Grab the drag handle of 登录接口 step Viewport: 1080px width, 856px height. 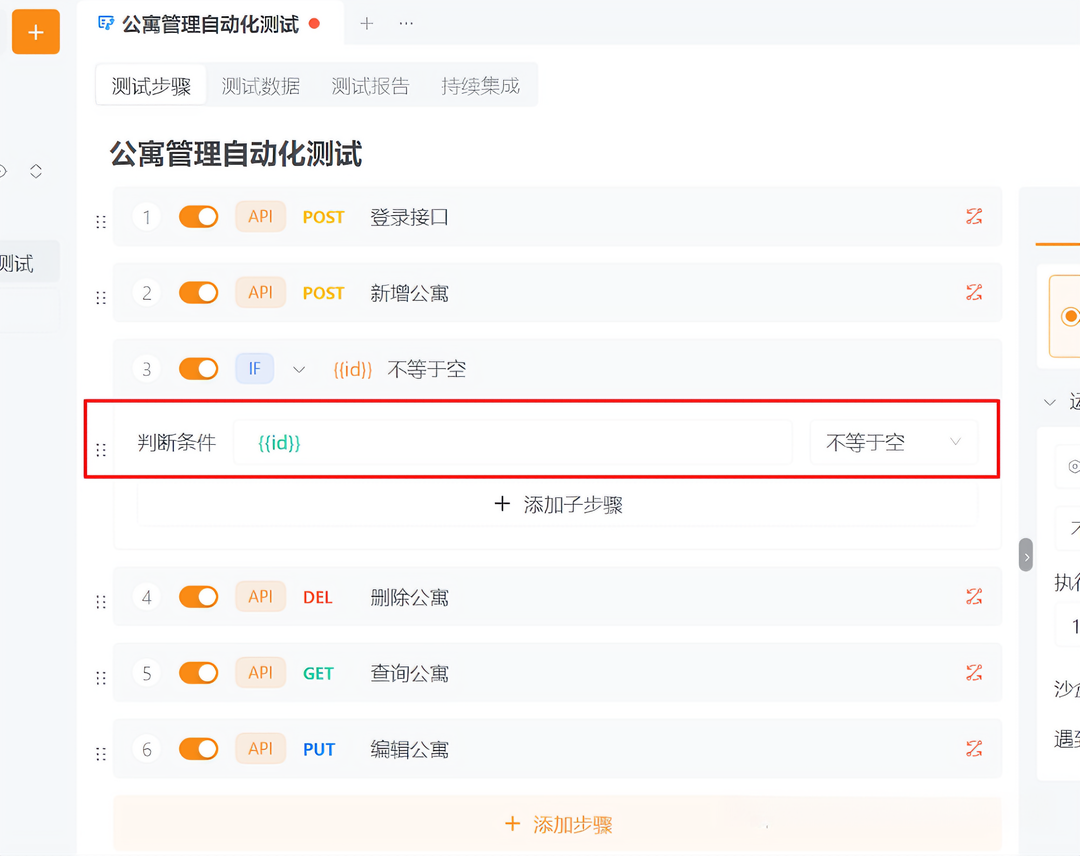(101, 222)
